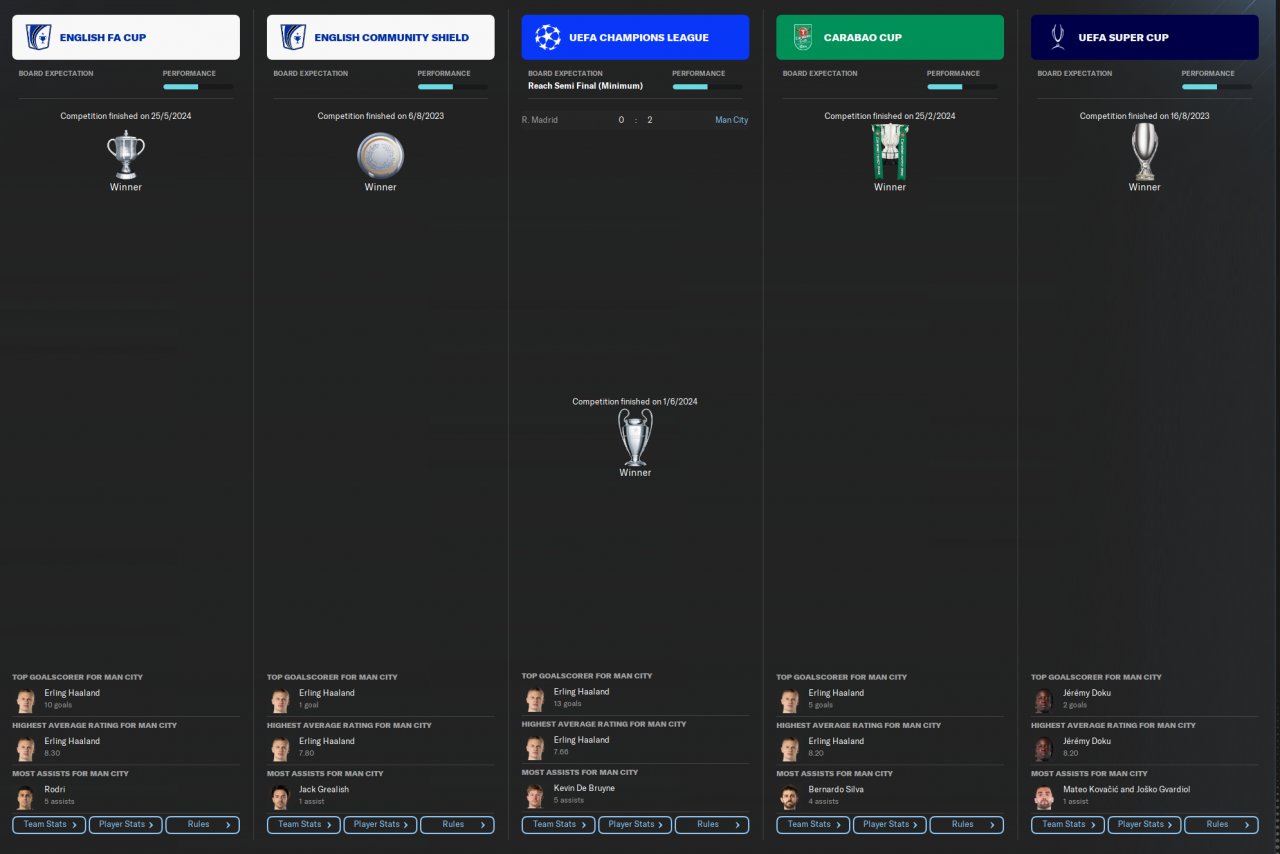Click the Carabao Cup trophy icon

click(890, 152)
